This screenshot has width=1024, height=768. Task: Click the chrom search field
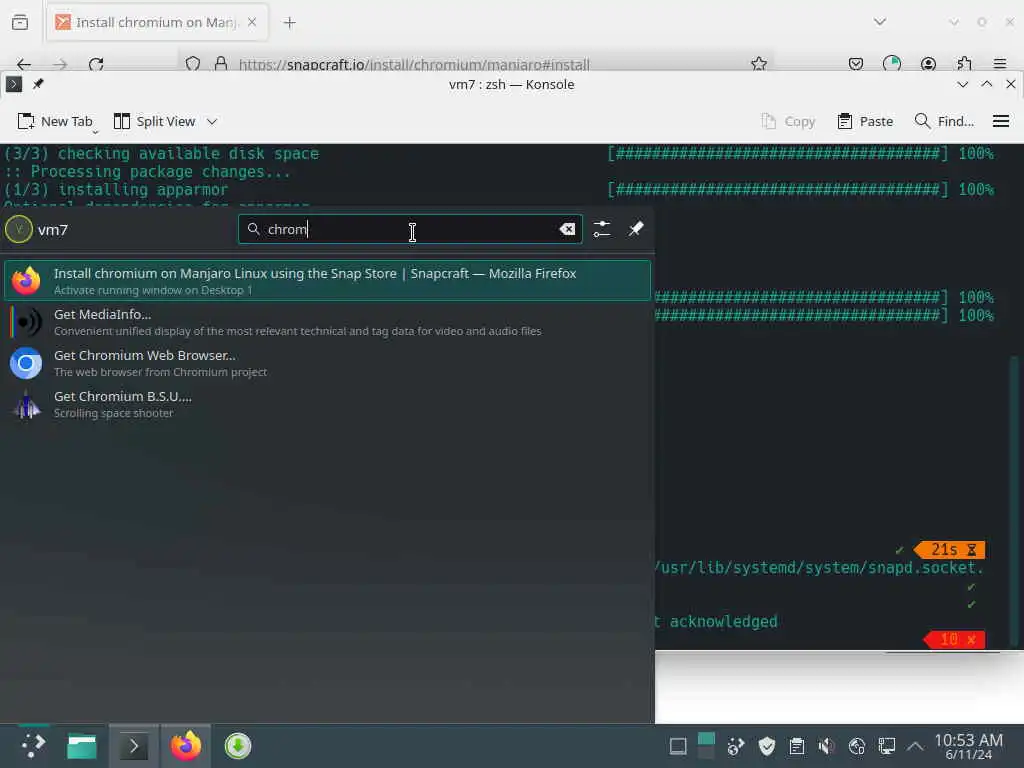[410, 229]
